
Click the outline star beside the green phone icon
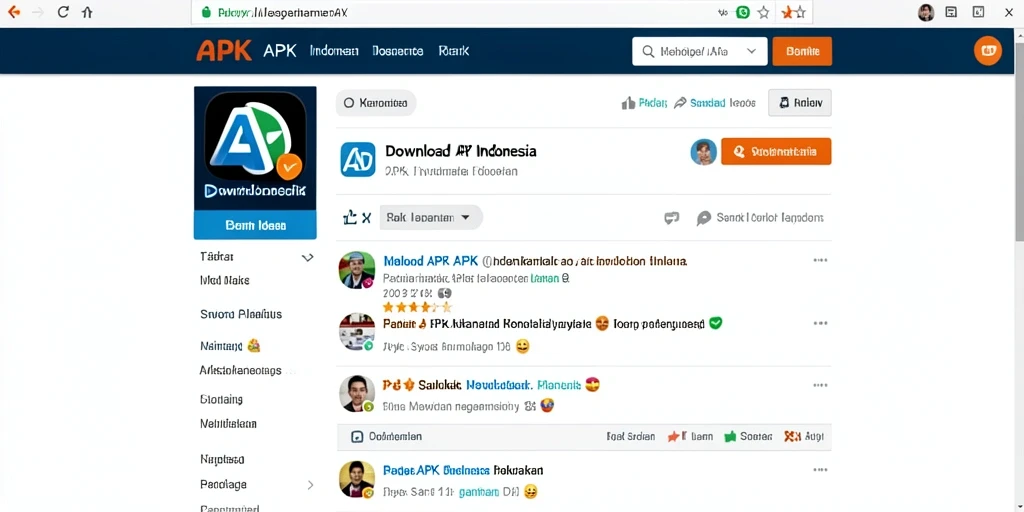click(x=763, y=12)
